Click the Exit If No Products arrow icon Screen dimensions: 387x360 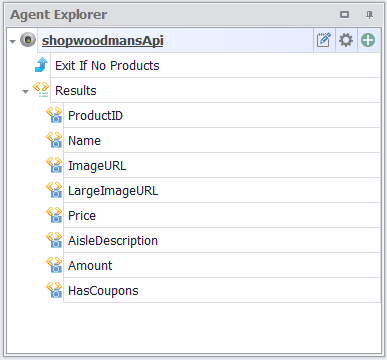(x=41, y=65)
